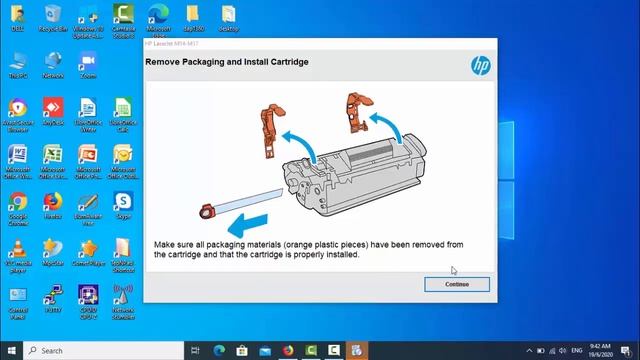Click 'Remove Packaging and Install Cartridge' heading
The height and width of the screenshot is (360, 640).
(x=227, y=62)
